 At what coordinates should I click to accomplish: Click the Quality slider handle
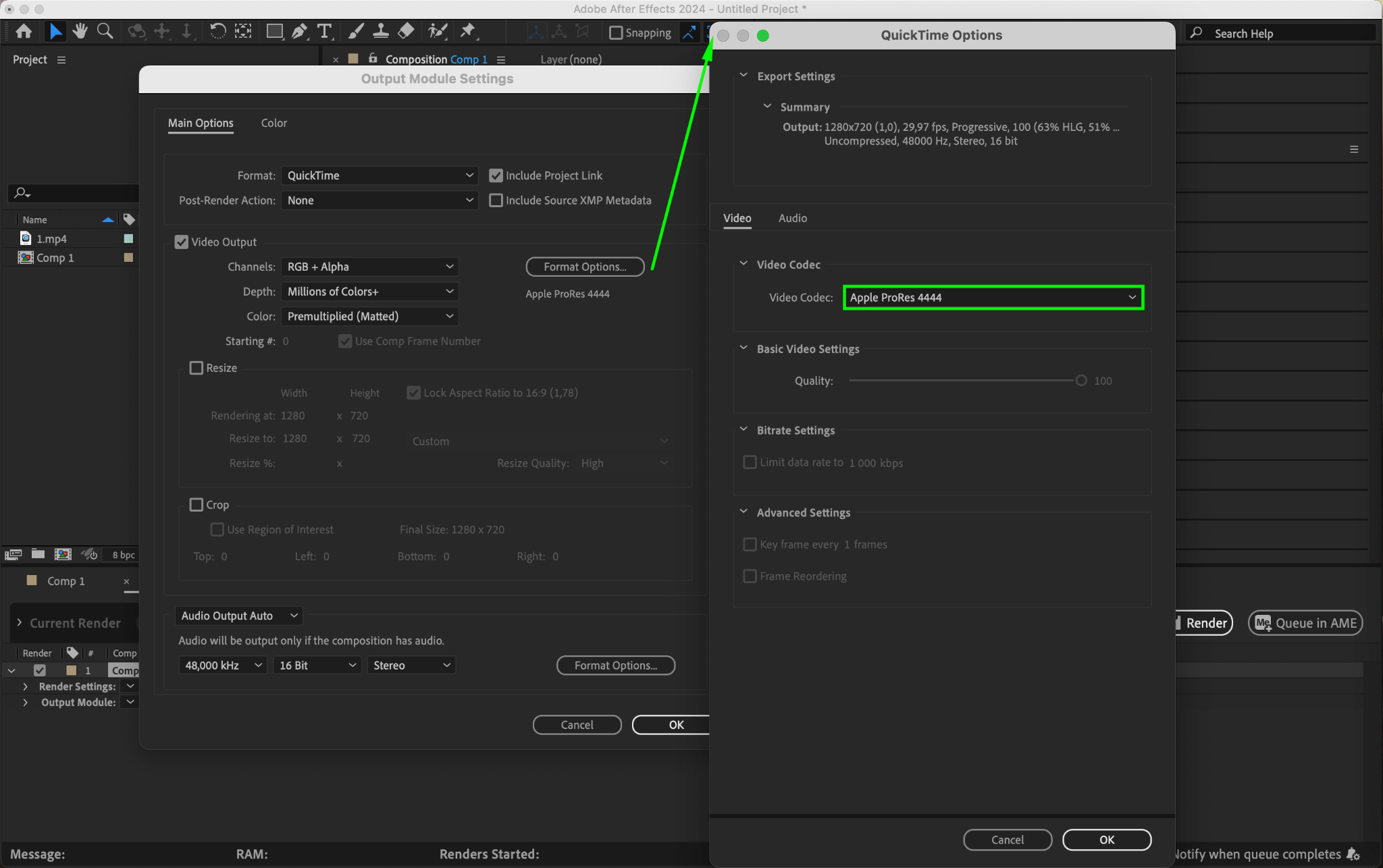pyautogui.click(x=1081, y=381)
